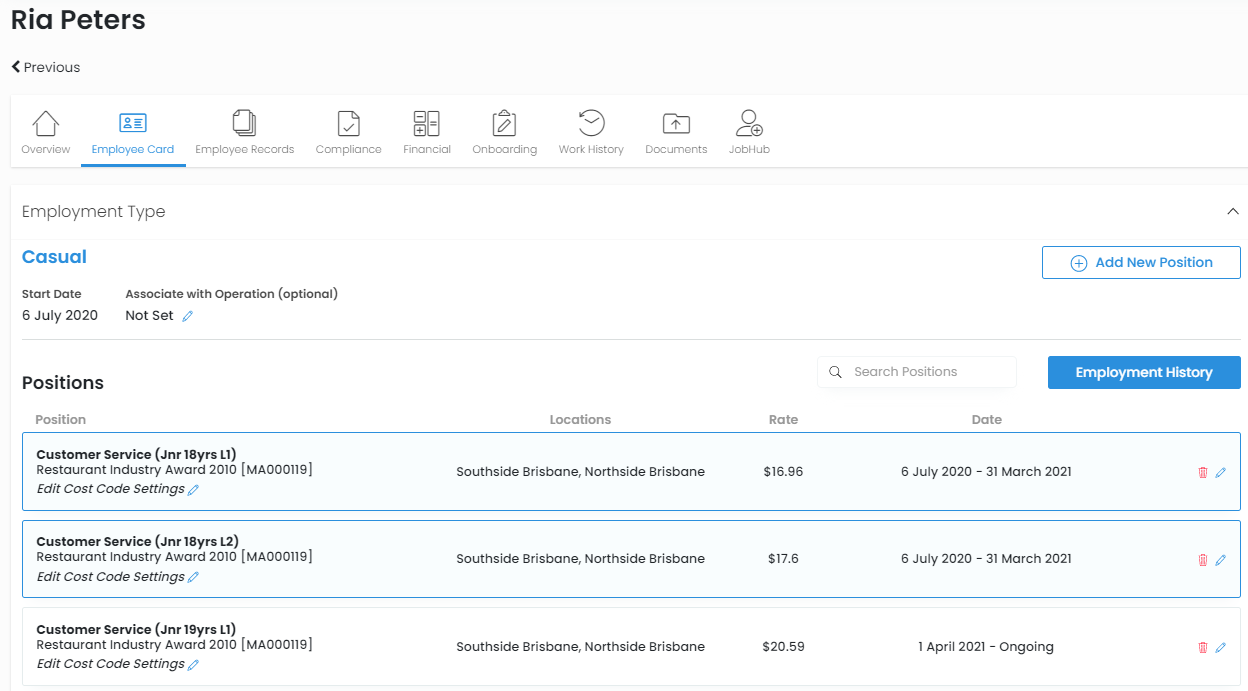Delete the Jnr 19yrs L1 position

(x=1203, y=648)
